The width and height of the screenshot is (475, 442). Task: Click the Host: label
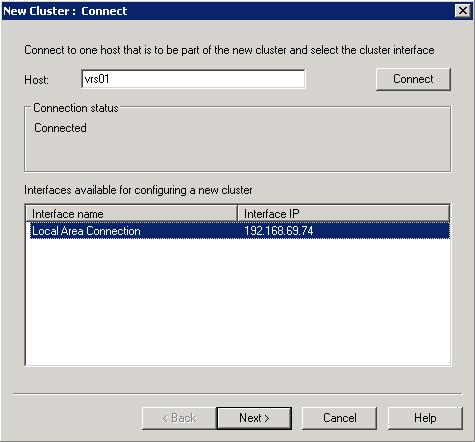click(x=36, y=80)
